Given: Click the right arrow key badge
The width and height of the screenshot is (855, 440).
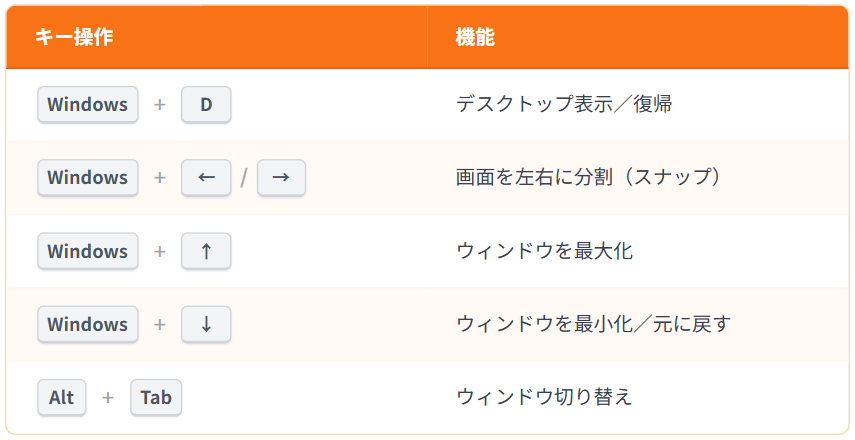Looking at the screenshot, I should pos(281,178).
